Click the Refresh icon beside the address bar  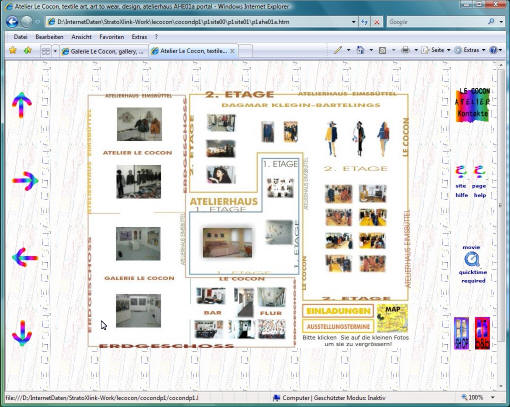364,22
